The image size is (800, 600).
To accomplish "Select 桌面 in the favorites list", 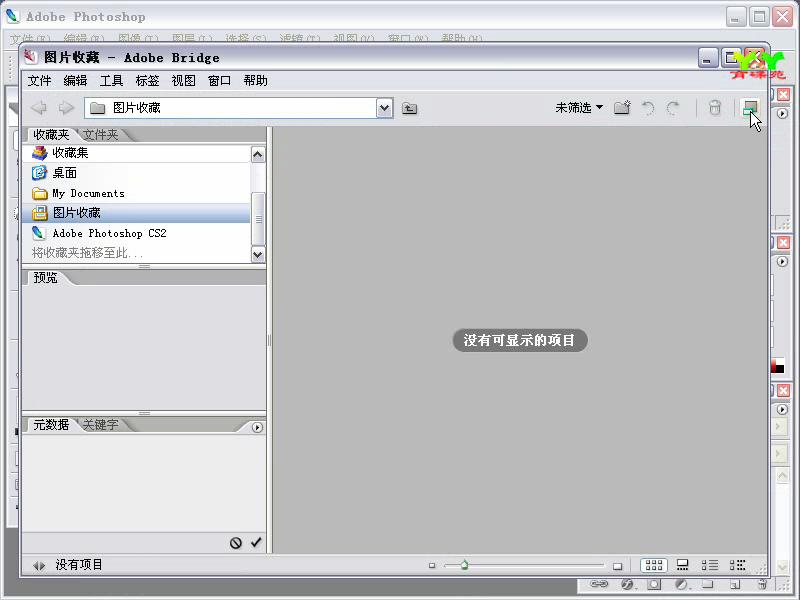I will [x=136, y=173].
